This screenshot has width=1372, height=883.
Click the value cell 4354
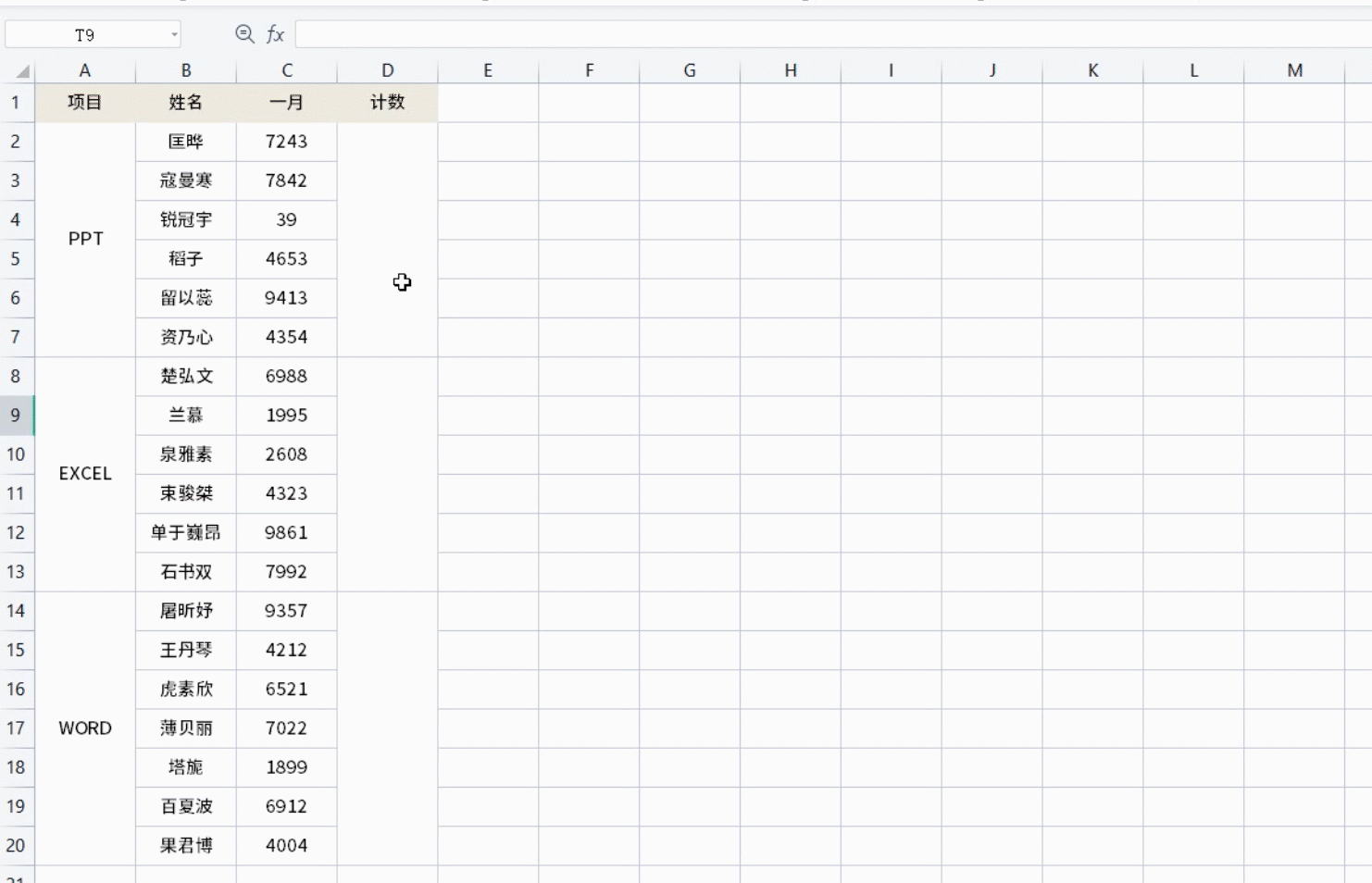point(287,337)
